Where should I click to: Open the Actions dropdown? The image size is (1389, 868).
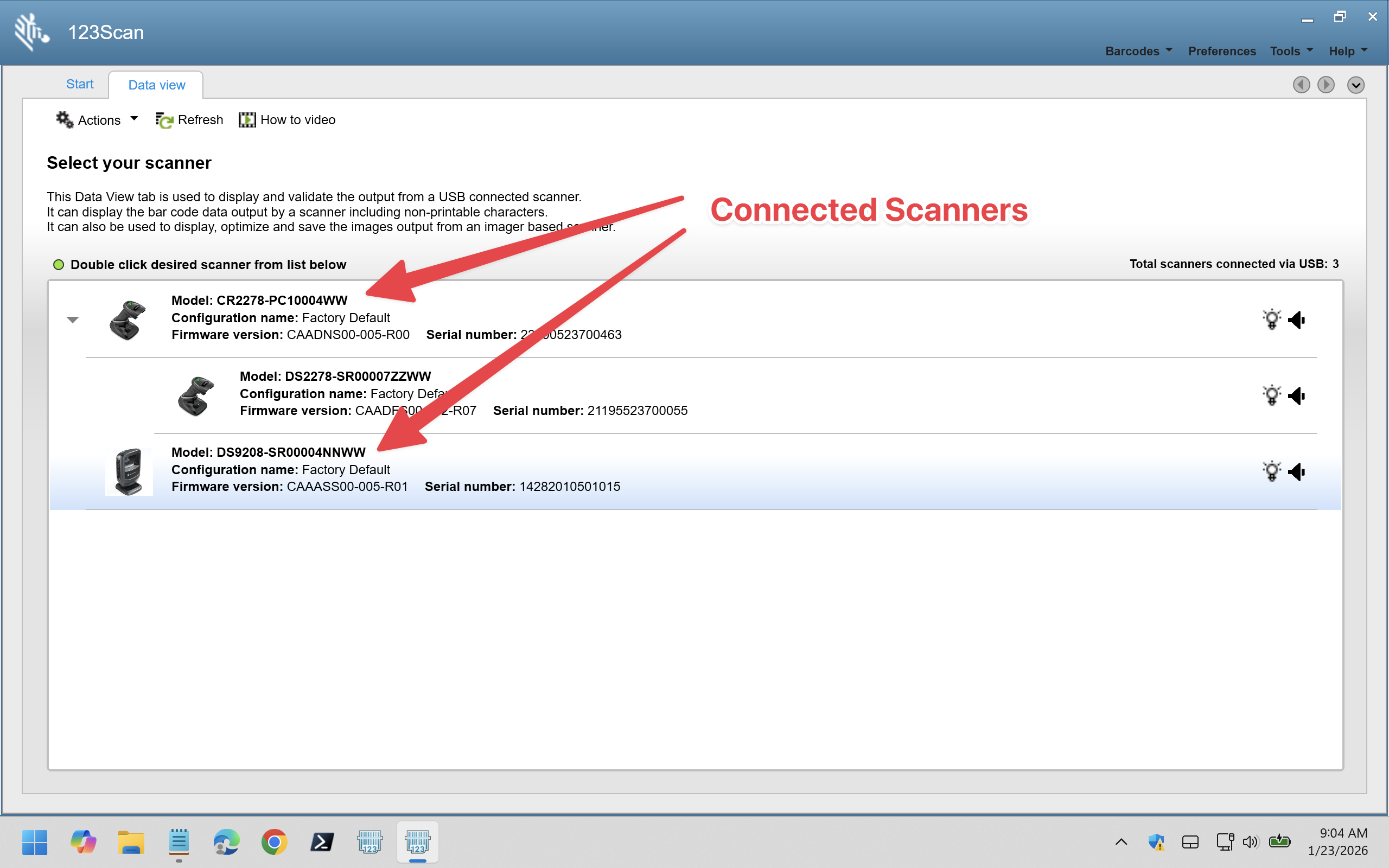click(x=98, y=120)
